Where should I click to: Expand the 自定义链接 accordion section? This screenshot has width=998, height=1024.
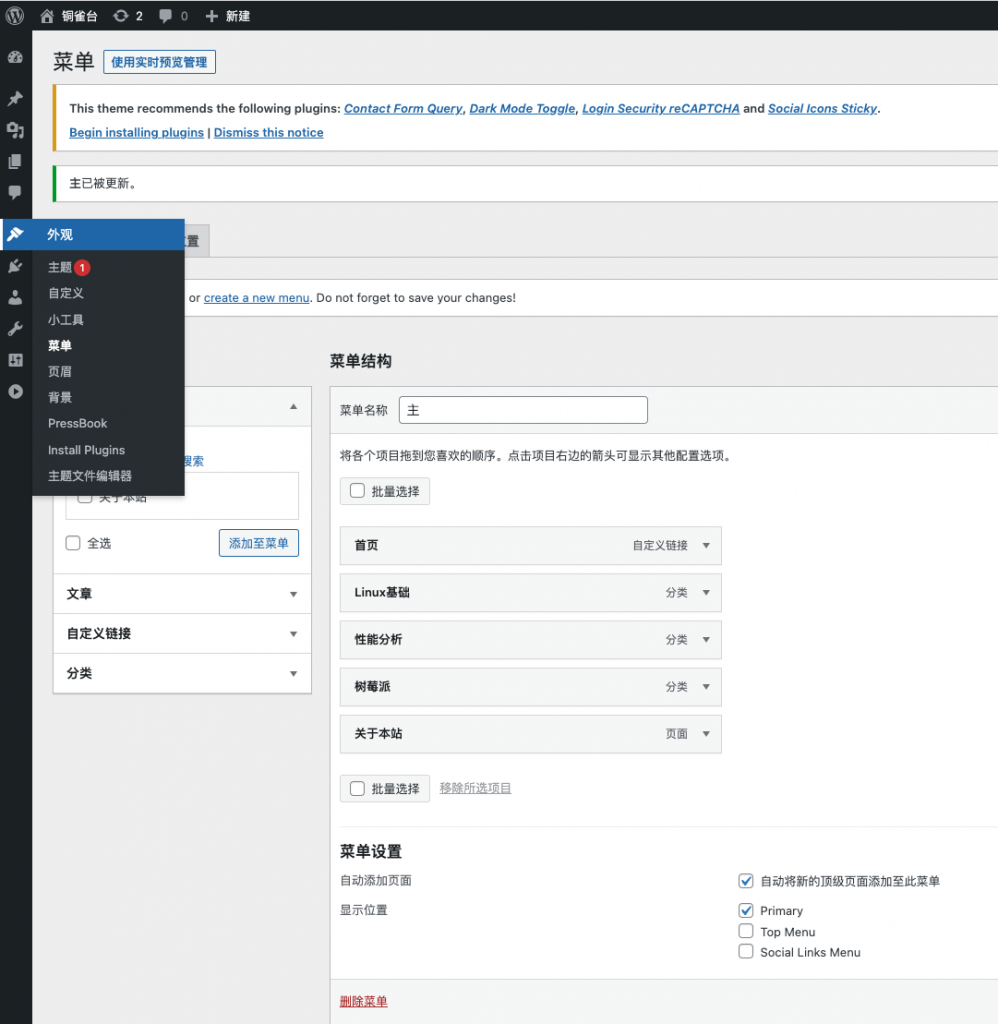point(182,633)
